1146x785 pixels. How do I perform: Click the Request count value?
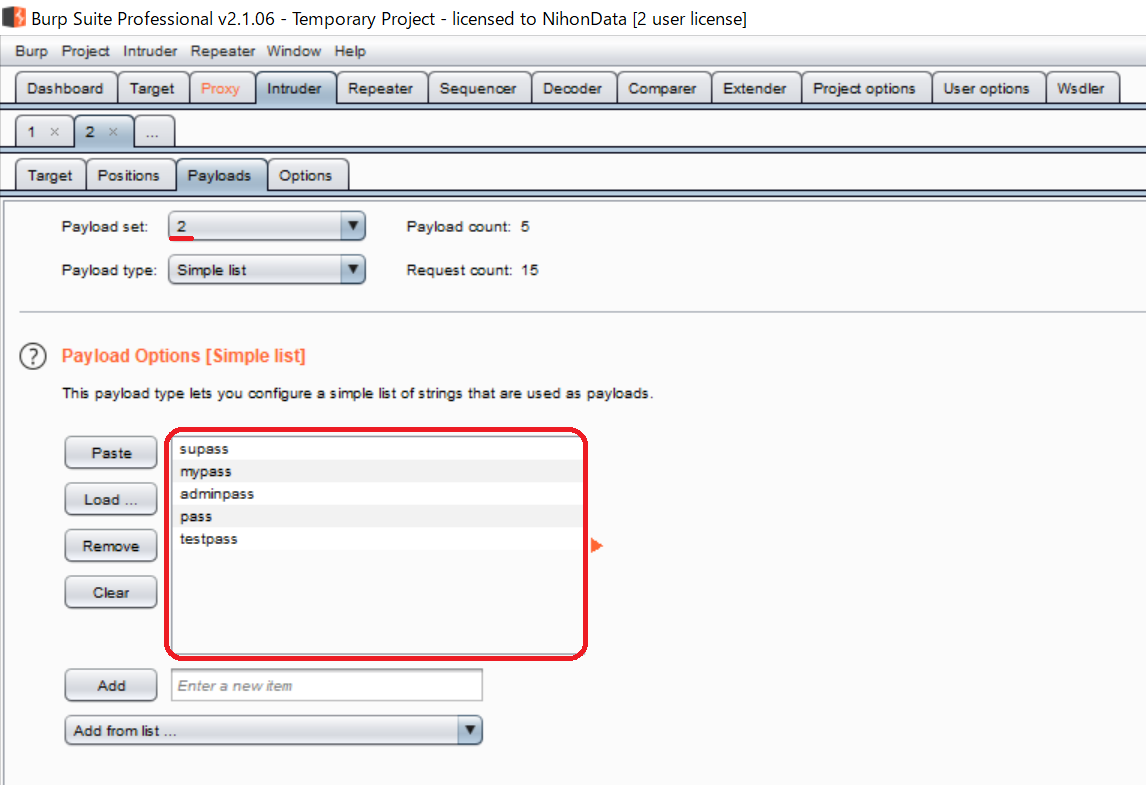[530, 270]
